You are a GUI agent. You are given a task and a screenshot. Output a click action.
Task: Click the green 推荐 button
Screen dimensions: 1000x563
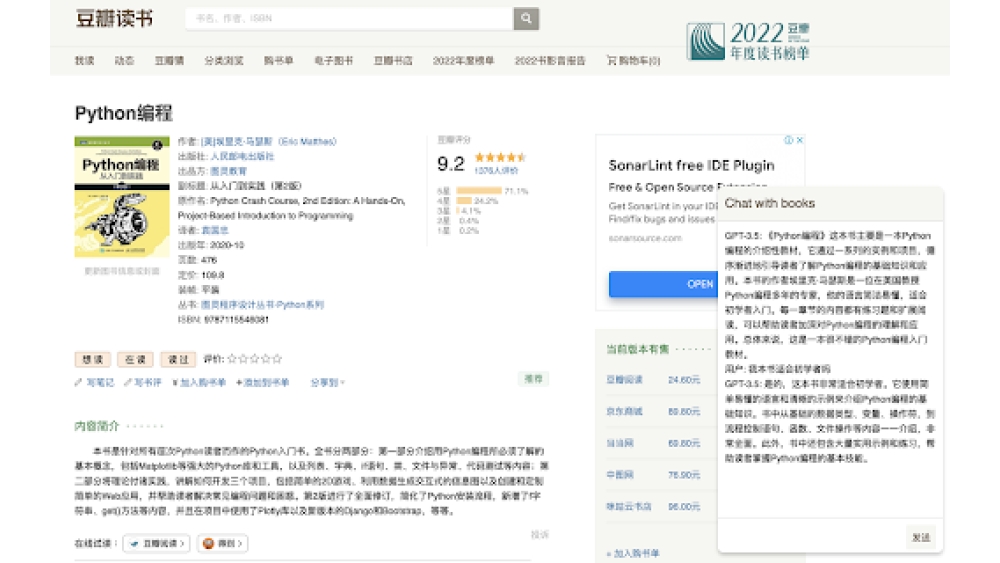[x=533, y=379]
